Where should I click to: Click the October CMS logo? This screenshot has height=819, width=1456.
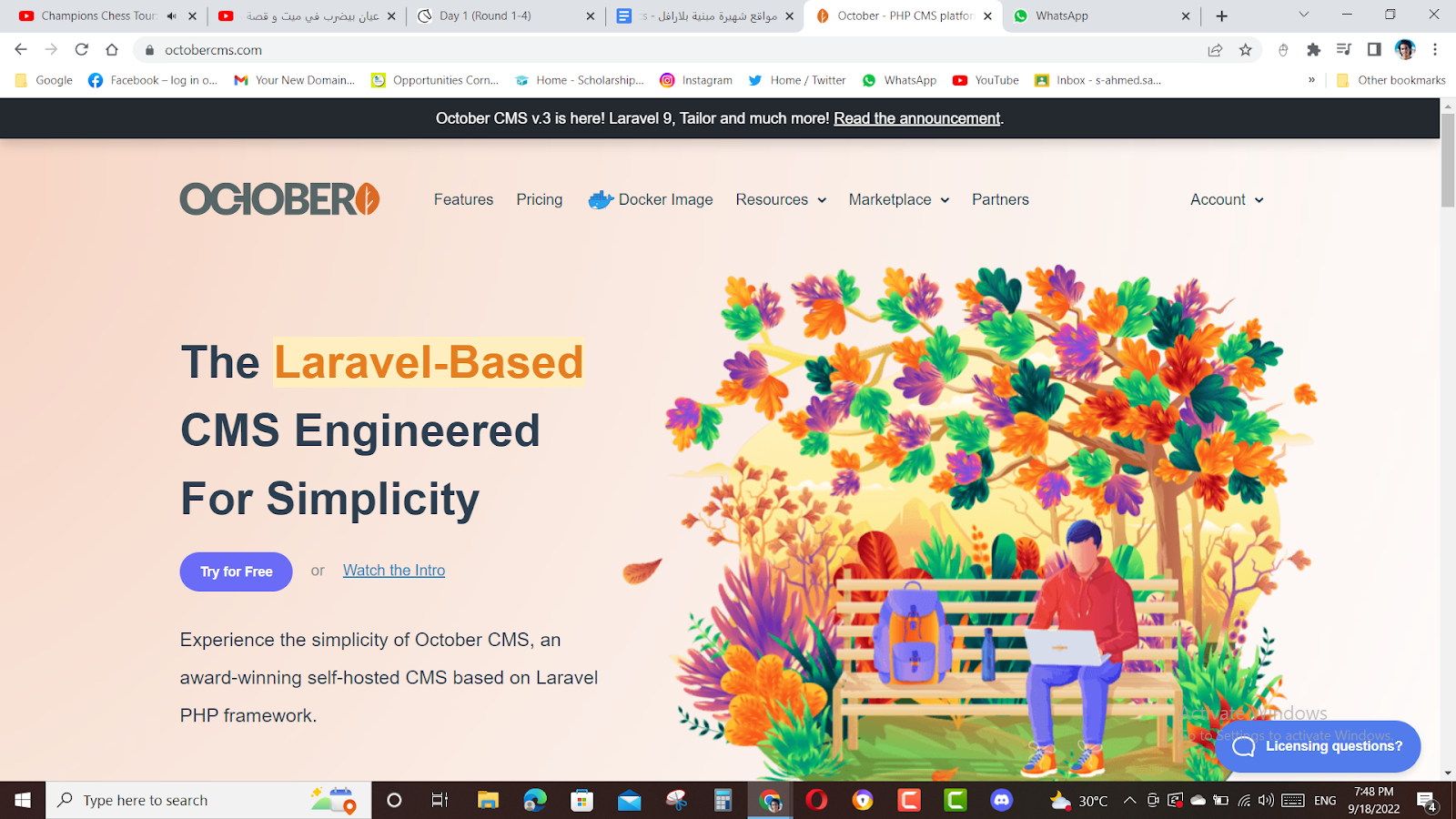(279, 199)
